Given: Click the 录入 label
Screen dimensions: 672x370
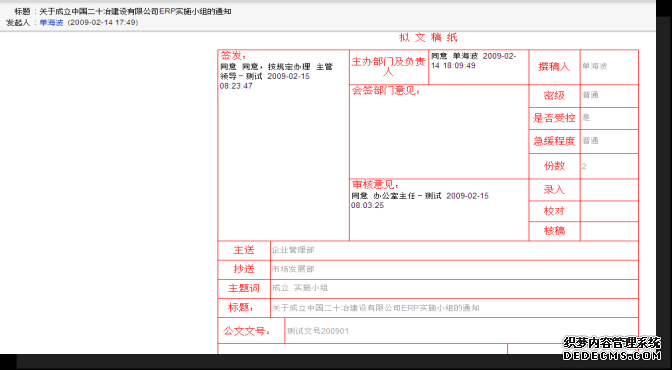Looking at the screenshot, I should click(x=554, y=190).
